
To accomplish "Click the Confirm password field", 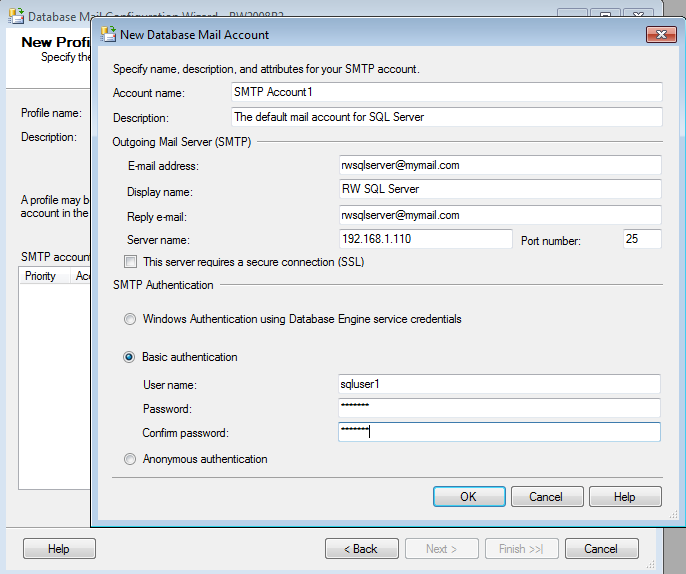I will (500, 432).
